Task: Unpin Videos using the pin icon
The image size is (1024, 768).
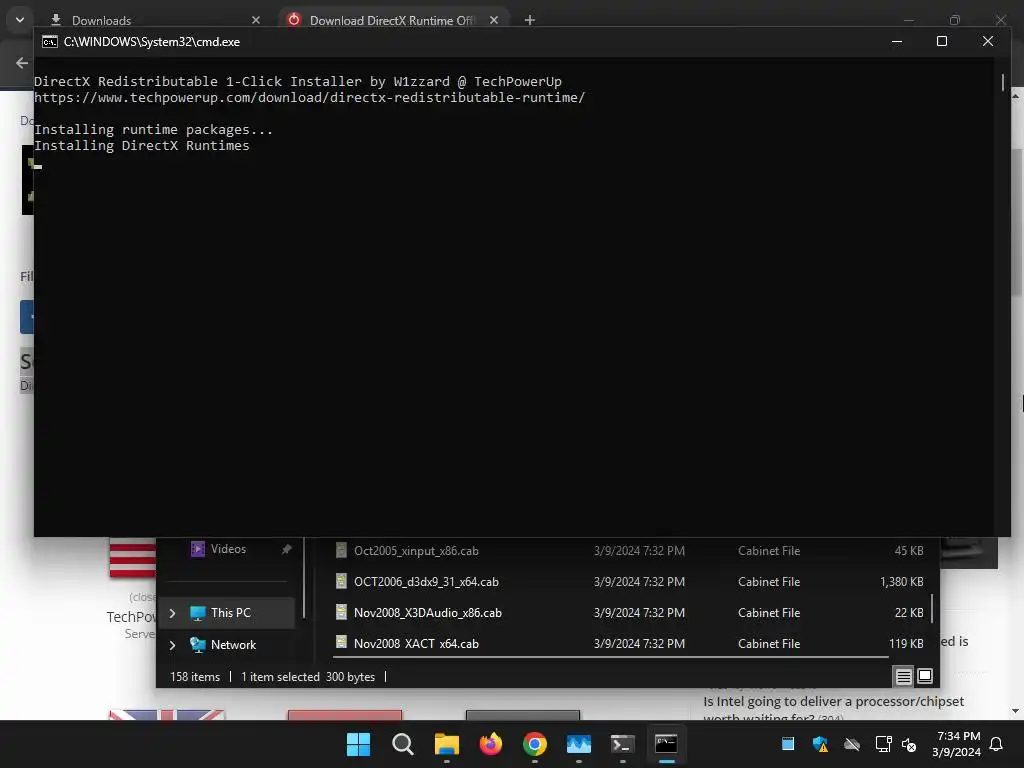Action: [286, 549]
